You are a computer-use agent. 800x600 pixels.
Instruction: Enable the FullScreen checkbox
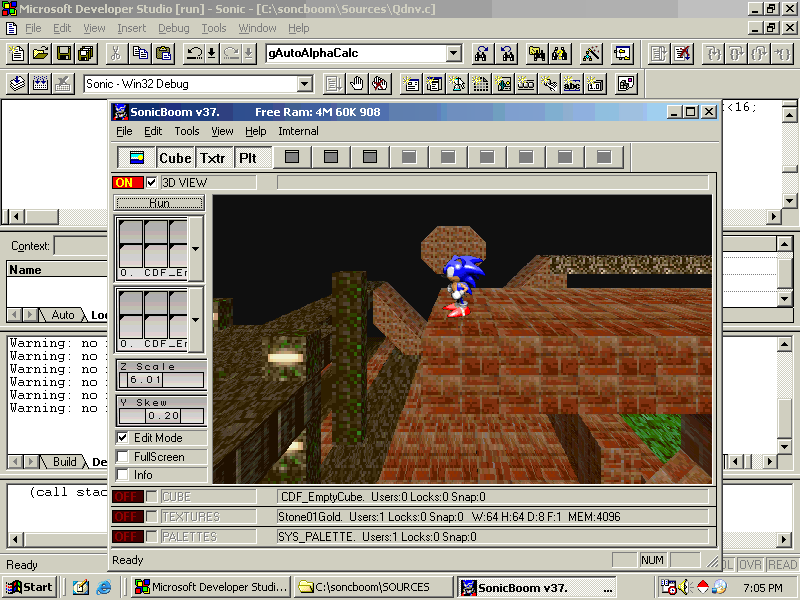[122, 456]
